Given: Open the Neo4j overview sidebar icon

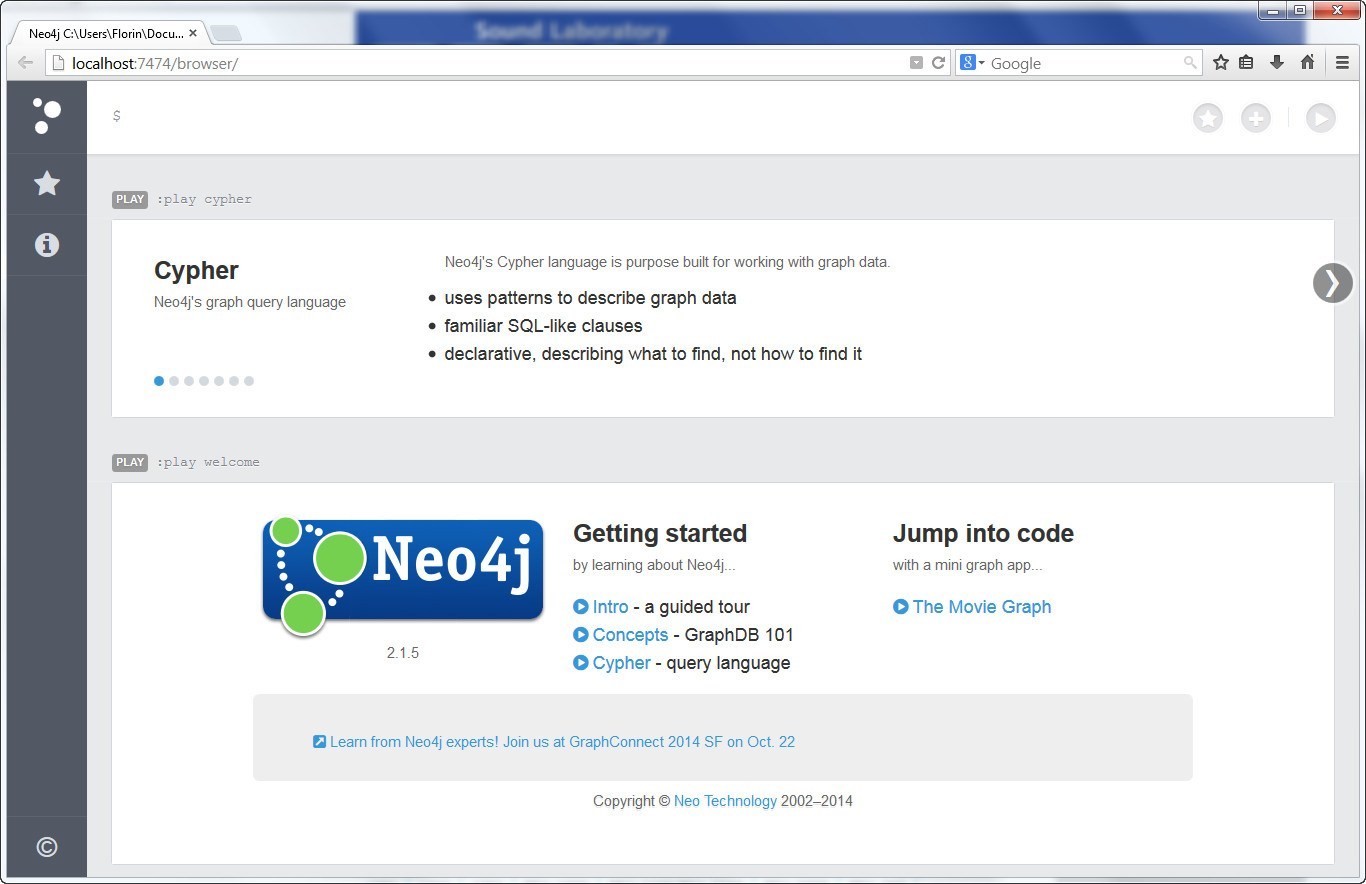Looking at the screenshot, I should 47,116.
